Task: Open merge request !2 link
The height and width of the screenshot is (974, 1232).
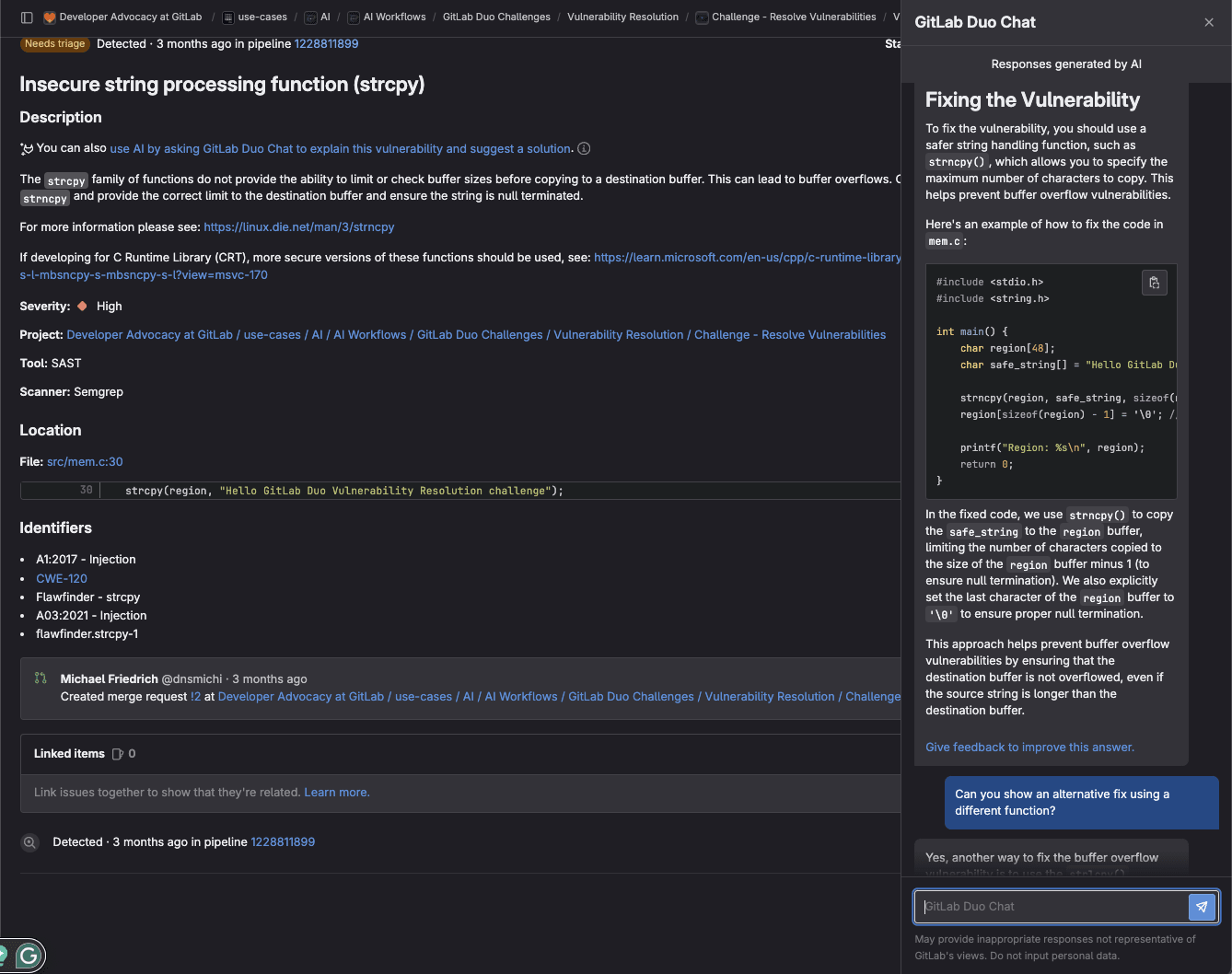Action: (195, 696)
